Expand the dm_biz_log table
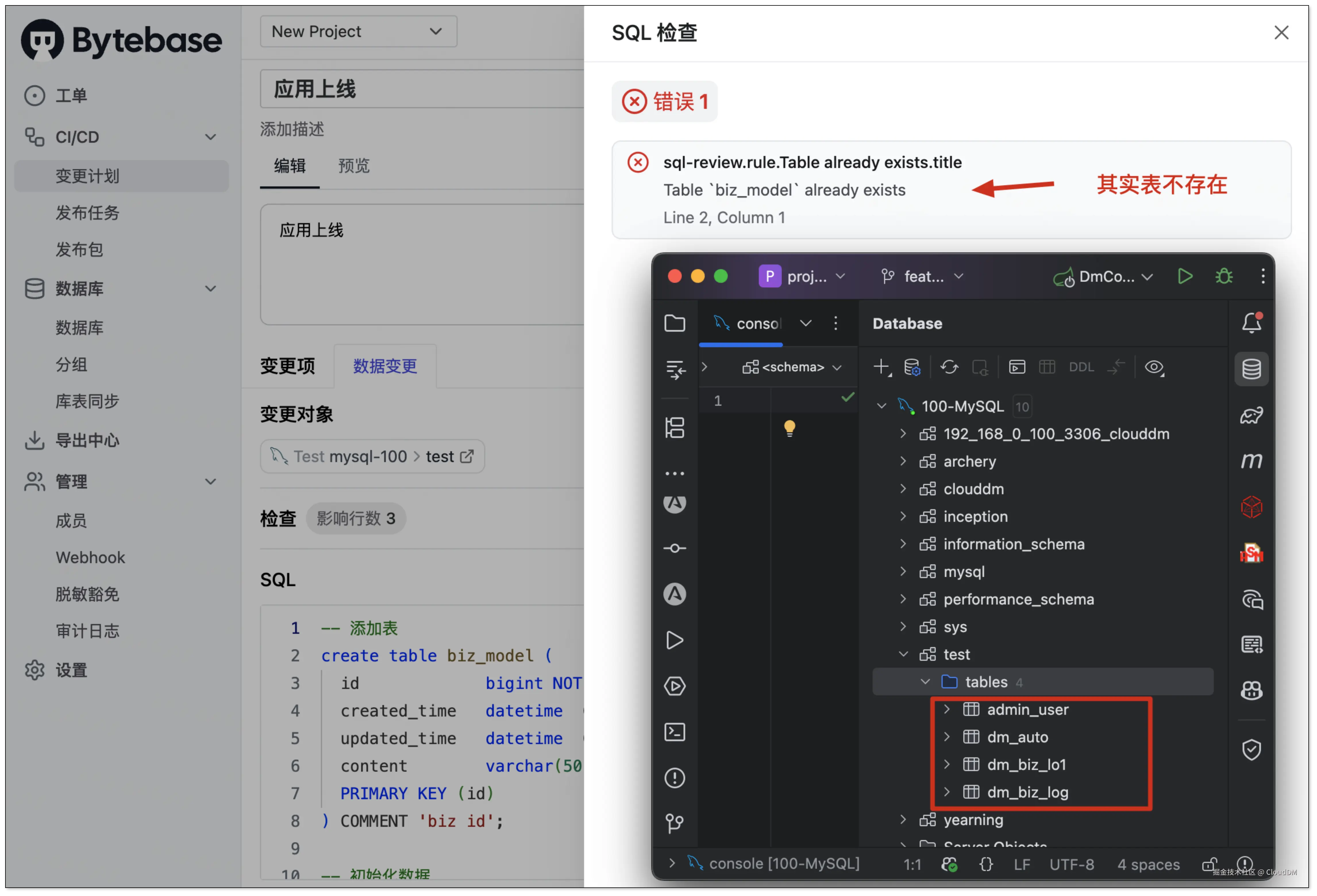The width and height of the screenshot is (1317, 896). pos(946,792)
